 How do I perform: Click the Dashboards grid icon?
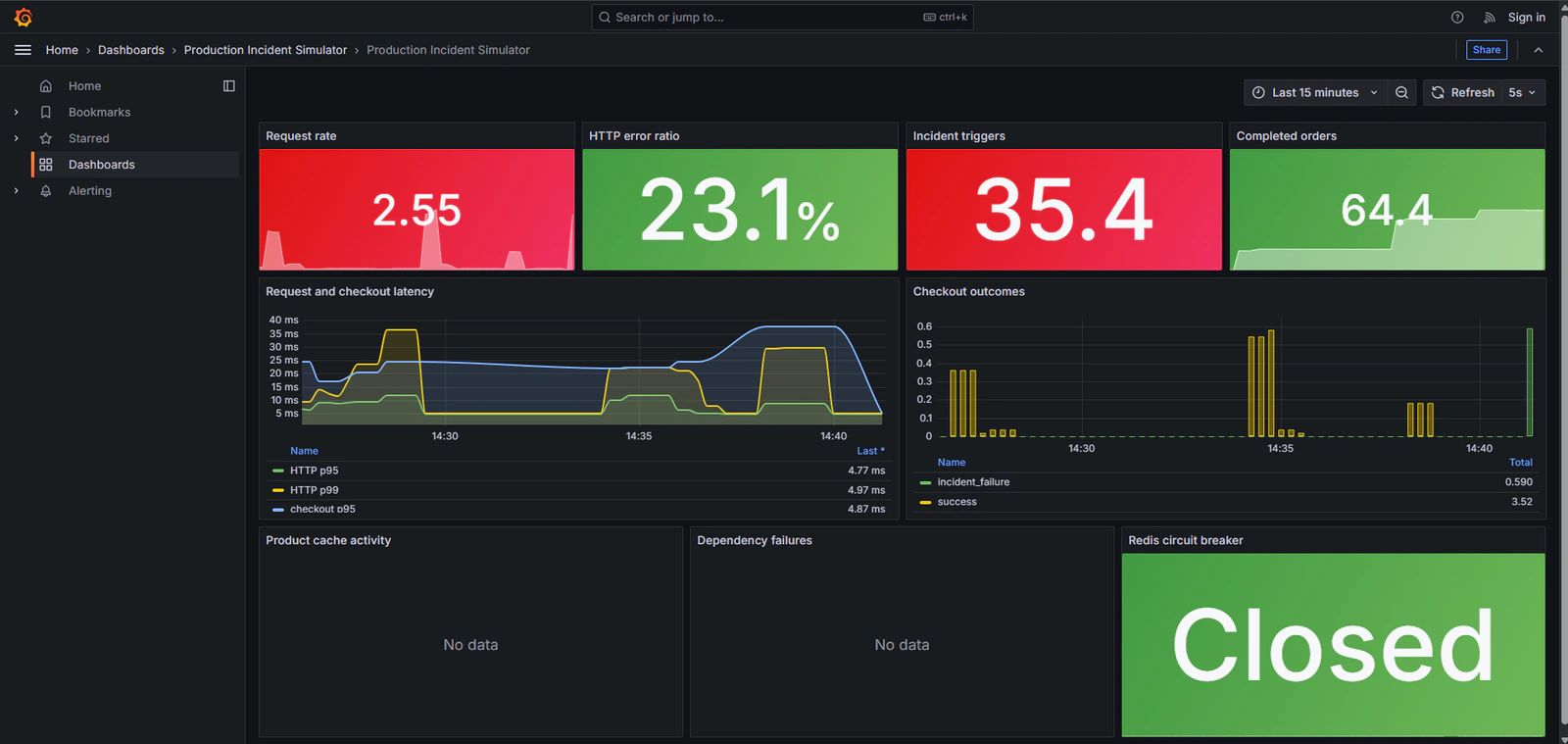pos(46,165)
